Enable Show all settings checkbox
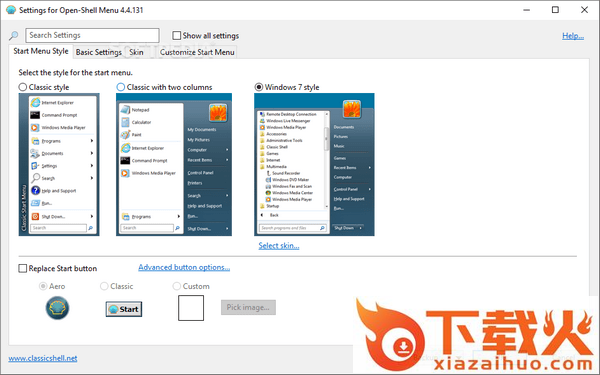This screenshot has width=600, height=375. coord(176,36)
